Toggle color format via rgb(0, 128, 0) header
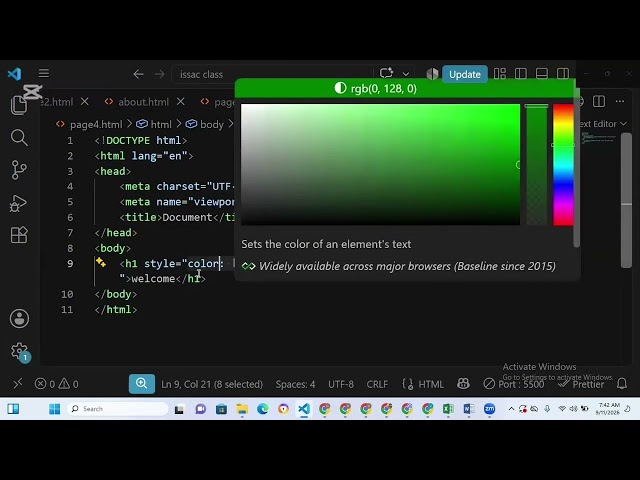The width and height of the screenshot is (640, 480). point(376,89)
